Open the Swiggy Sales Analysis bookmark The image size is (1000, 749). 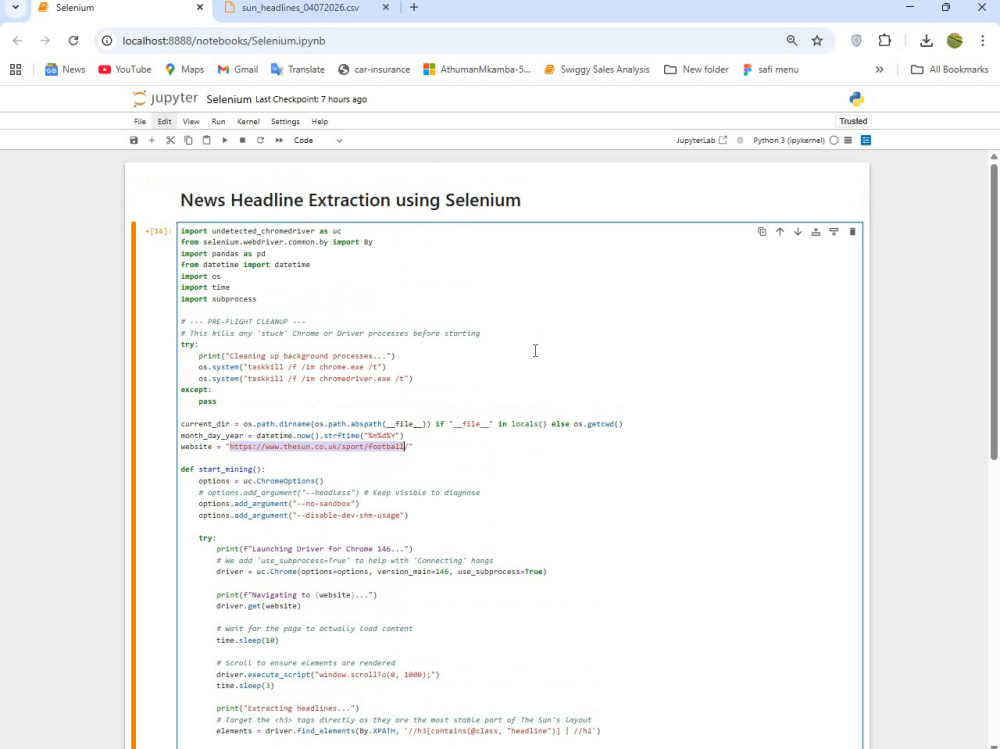[x=596, y=70]
